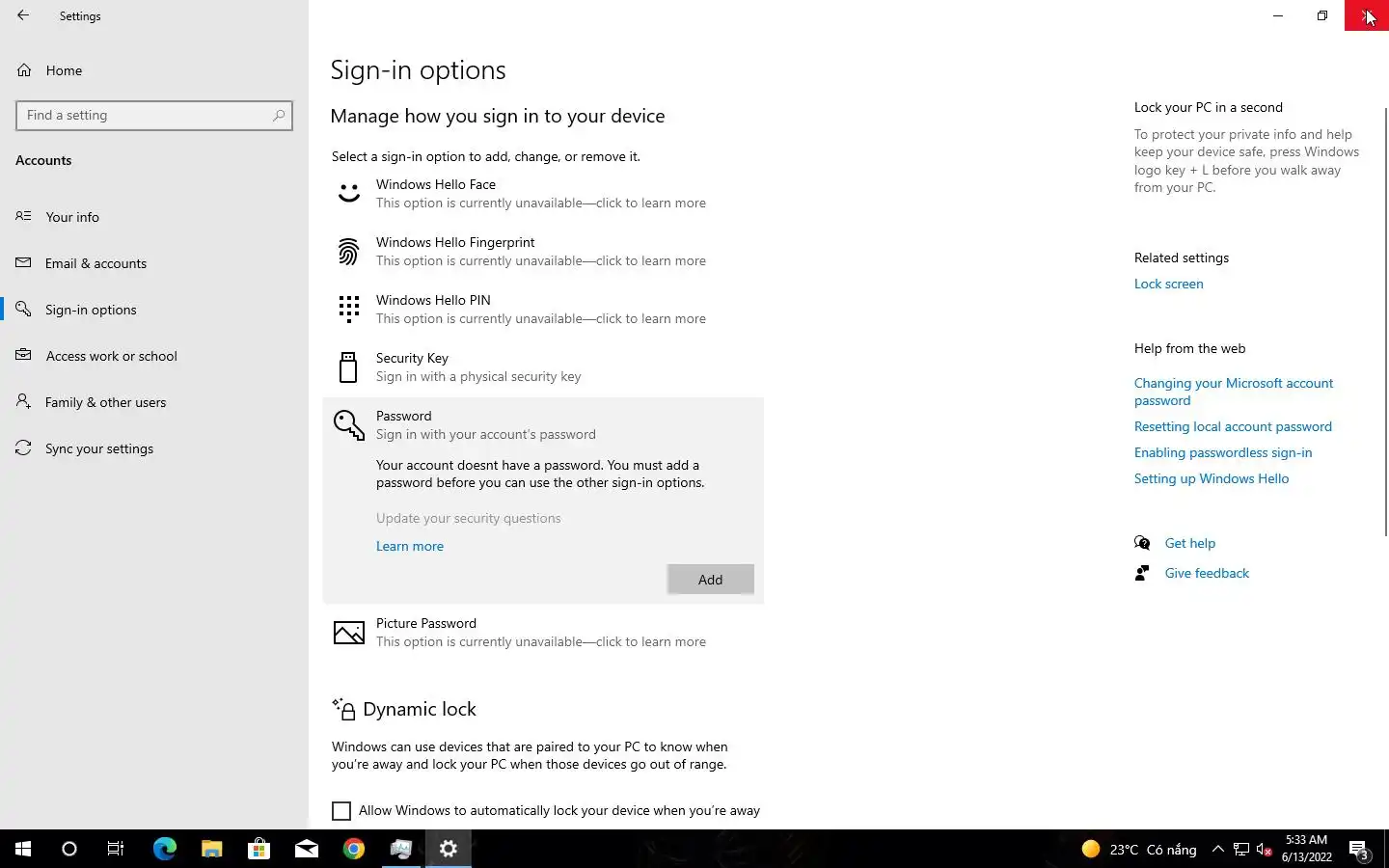Open Mail app from taskbar
Image resolution: width=1389 pixels, height=868 pixels.
coord(307,849)
